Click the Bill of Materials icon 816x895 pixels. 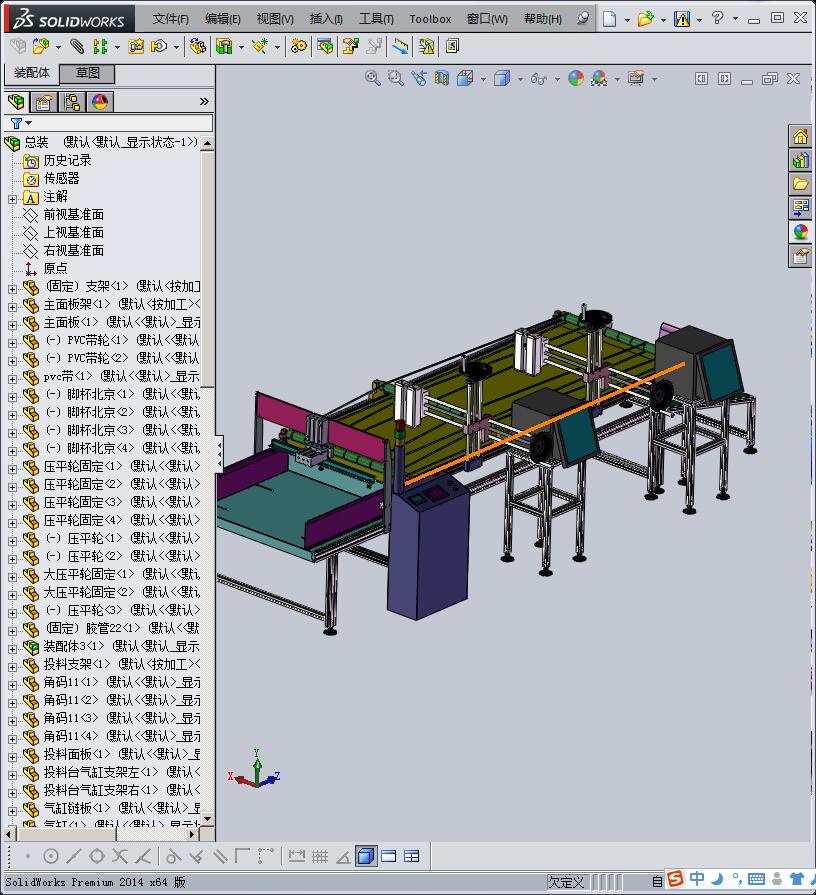325,46
